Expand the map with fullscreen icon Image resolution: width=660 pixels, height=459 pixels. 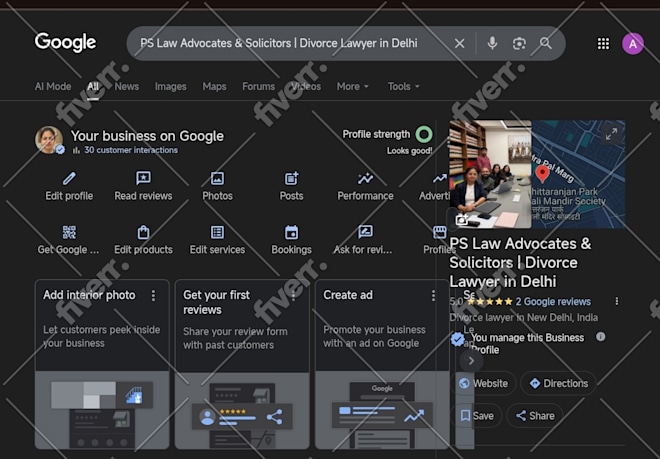click(611, 134)
